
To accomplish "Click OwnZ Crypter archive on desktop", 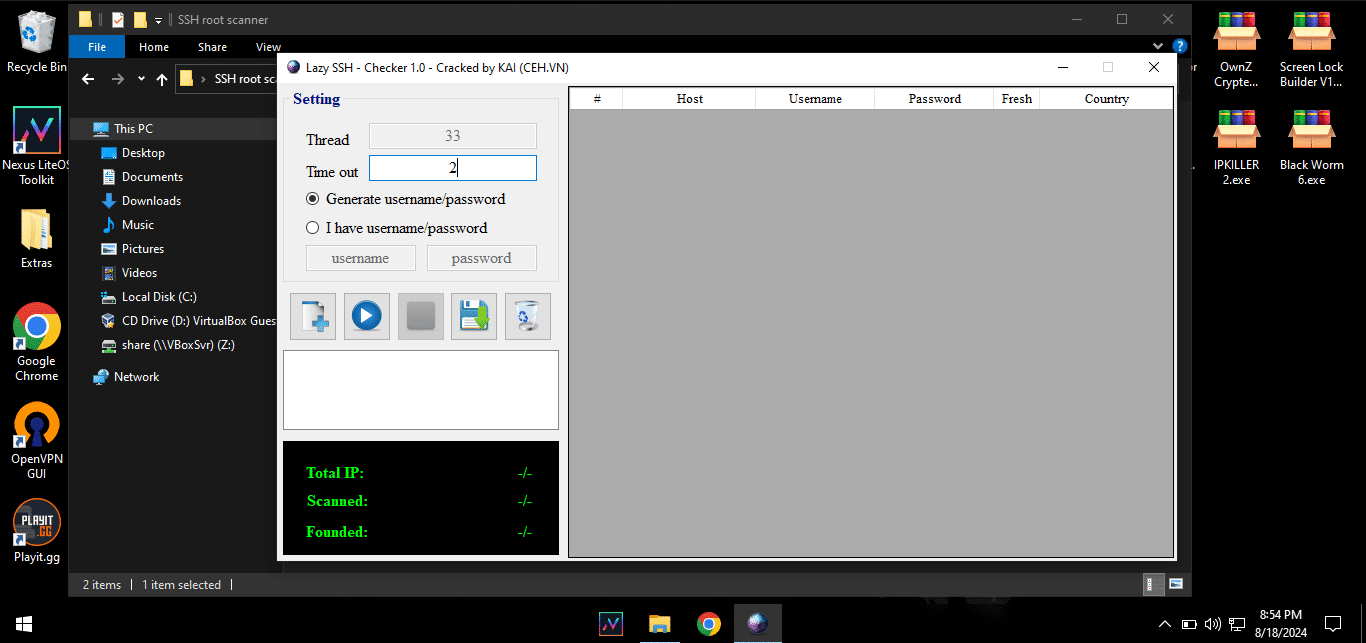I will pos(1236,50).
